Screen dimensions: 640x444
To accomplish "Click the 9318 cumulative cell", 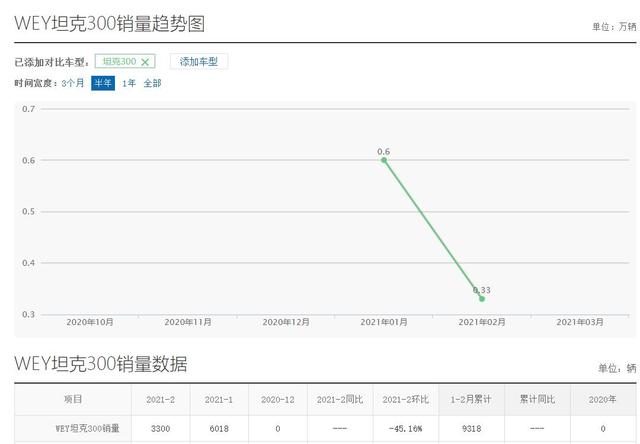I will point(471,428).
